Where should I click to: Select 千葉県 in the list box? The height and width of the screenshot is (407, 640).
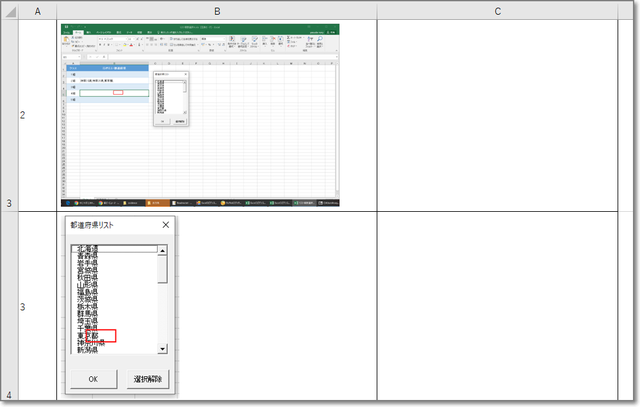(x=87, y=326)
